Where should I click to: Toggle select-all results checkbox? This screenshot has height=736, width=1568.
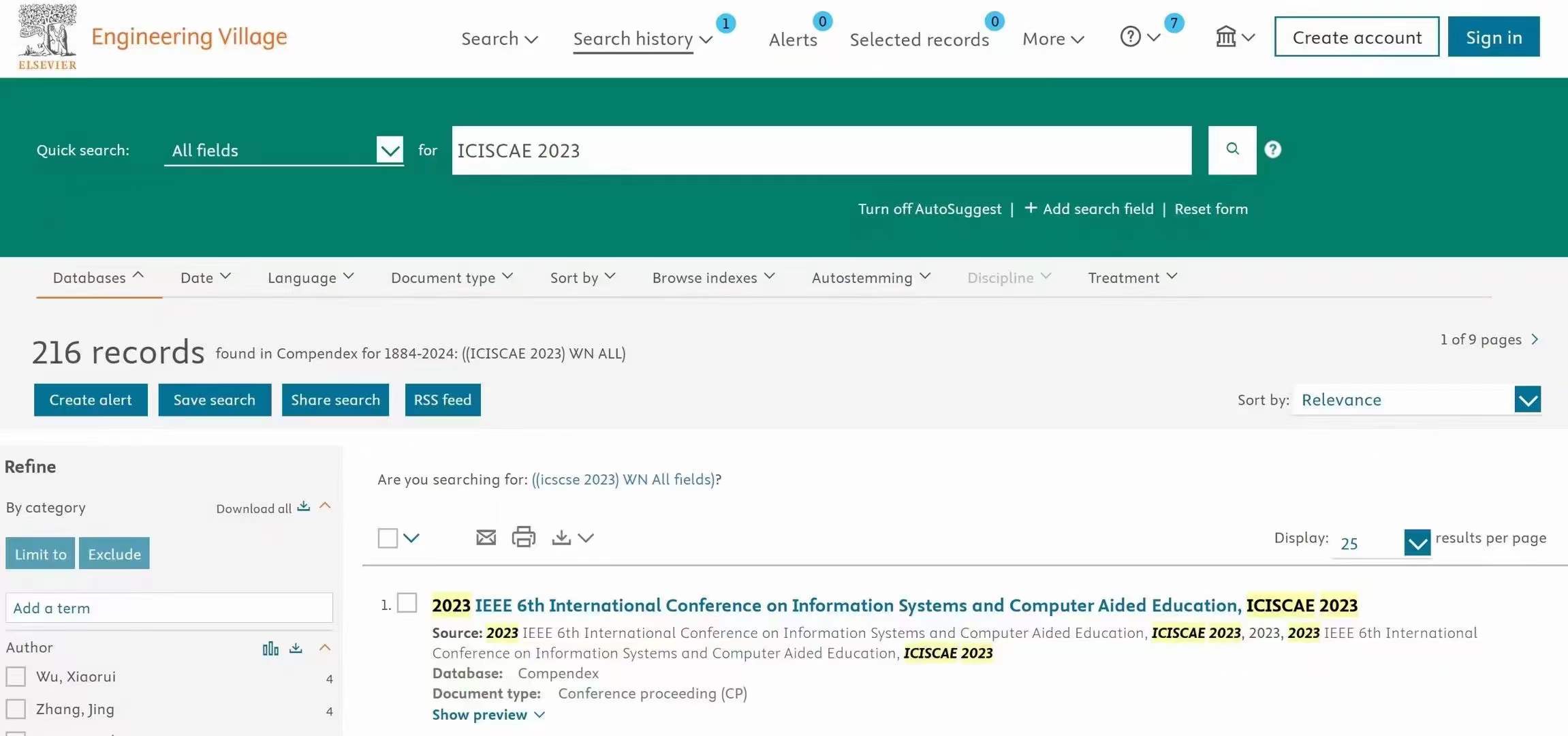click(388, 538)
